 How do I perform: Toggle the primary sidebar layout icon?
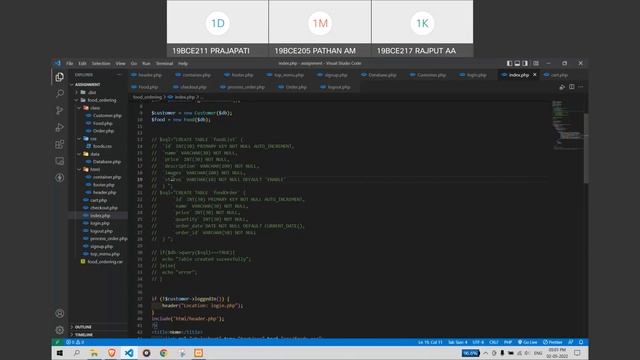point(509,63)
